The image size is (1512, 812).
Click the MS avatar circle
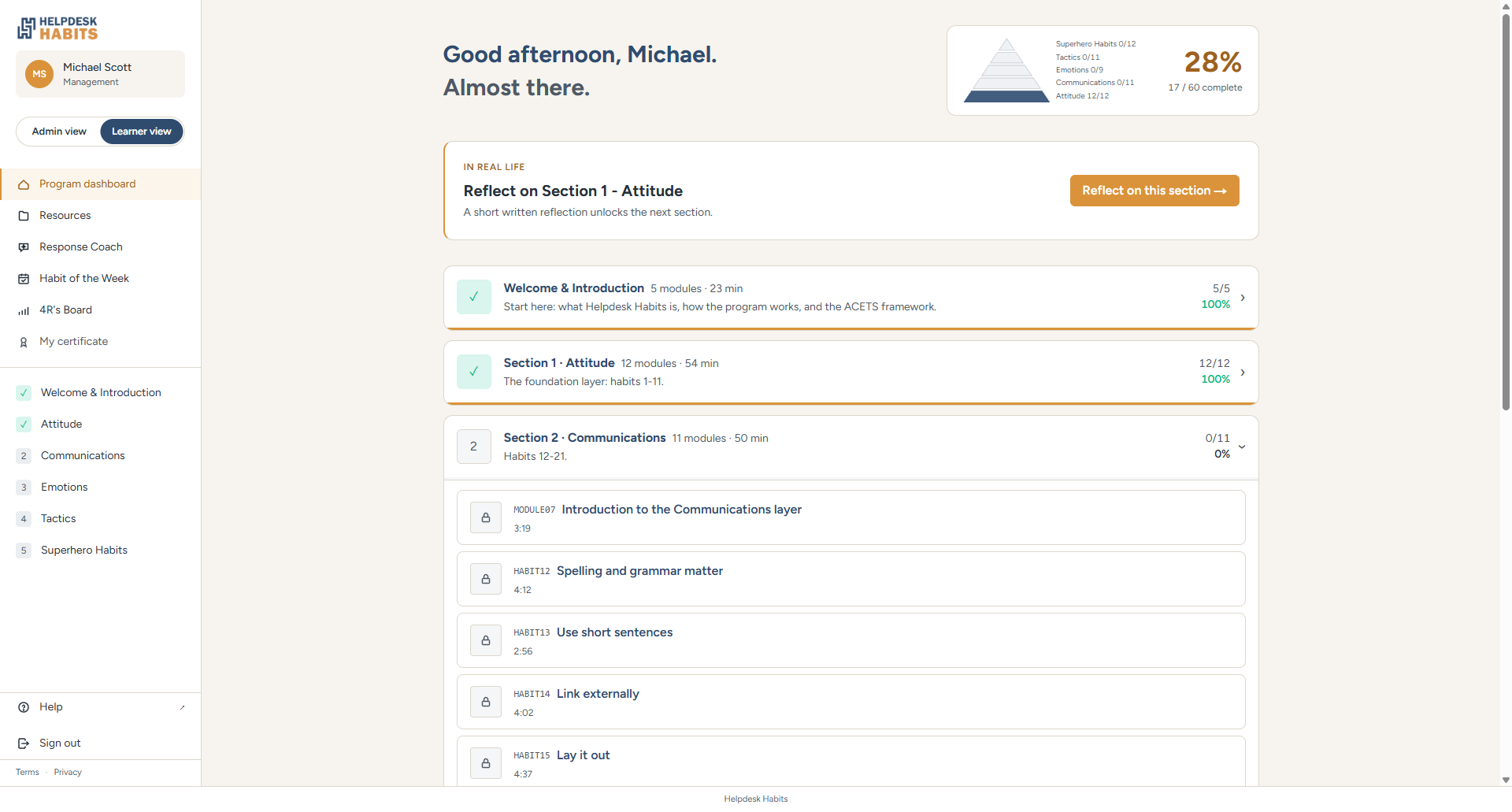tap(39, 74)
